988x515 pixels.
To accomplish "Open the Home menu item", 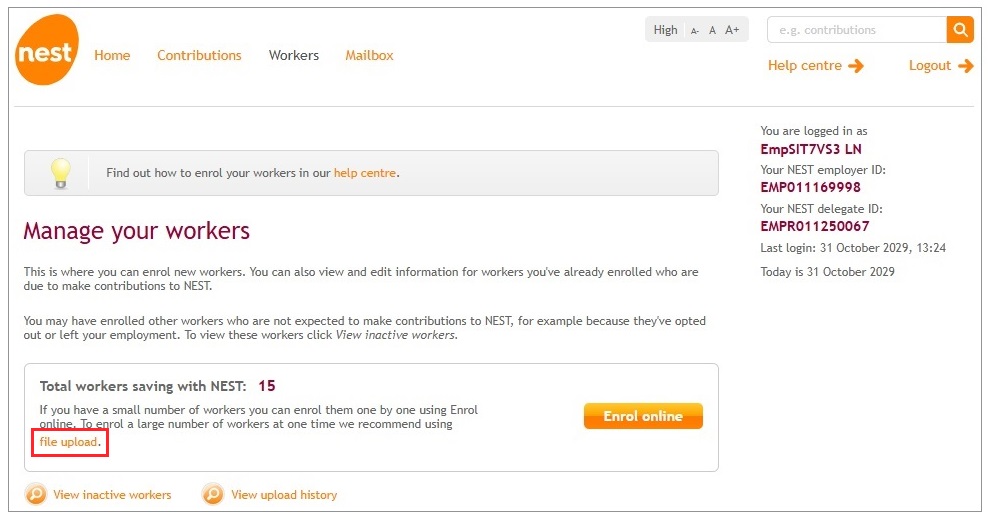I will click(x=112, y=55).
